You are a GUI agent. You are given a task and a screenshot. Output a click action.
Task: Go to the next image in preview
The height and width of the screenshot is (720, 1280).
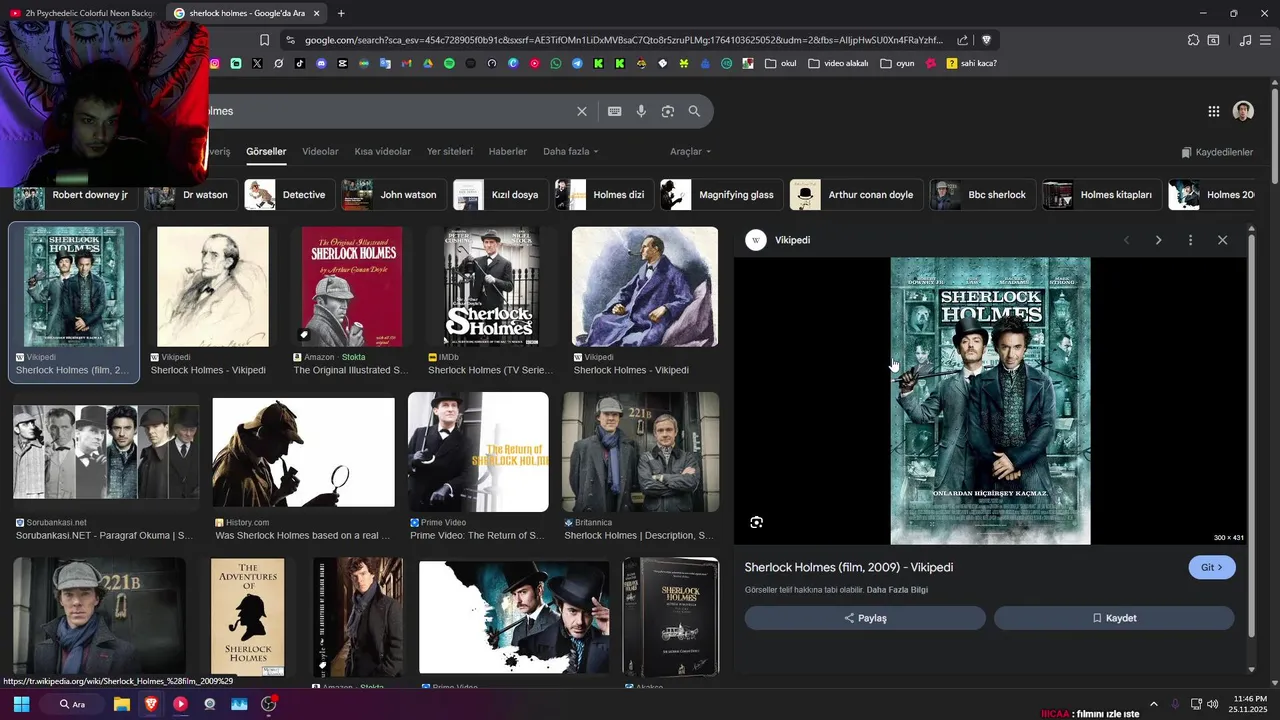(1158, 240)
